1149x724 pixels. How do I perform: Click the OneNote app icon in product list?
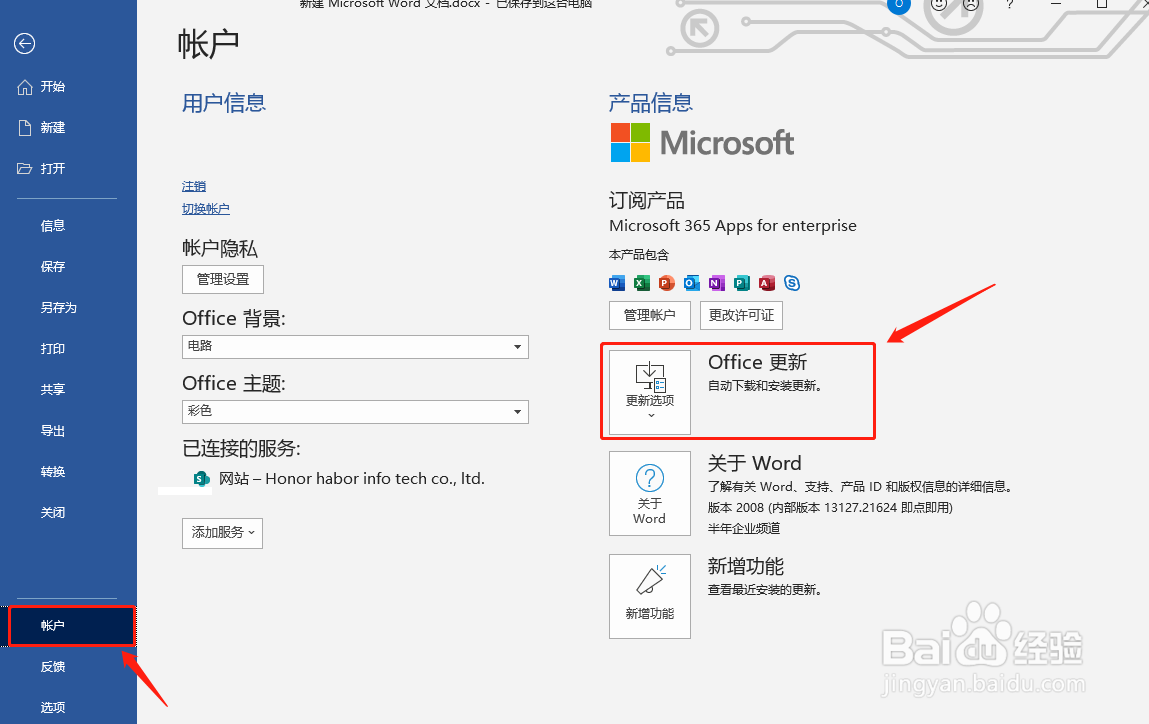point(717,283)
